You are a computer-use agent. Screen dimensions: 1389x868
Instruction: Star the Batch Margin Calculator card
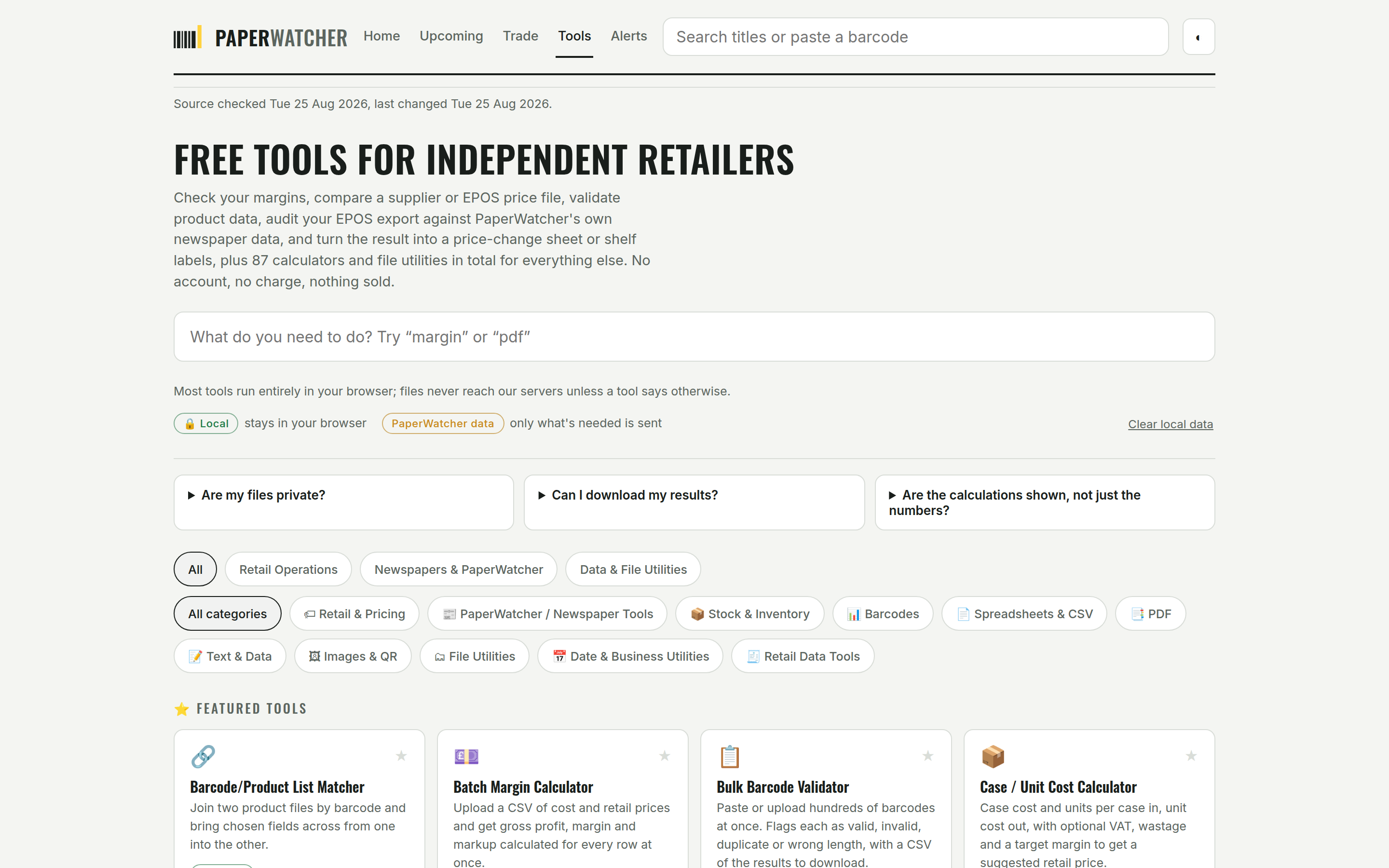point(665,756)
